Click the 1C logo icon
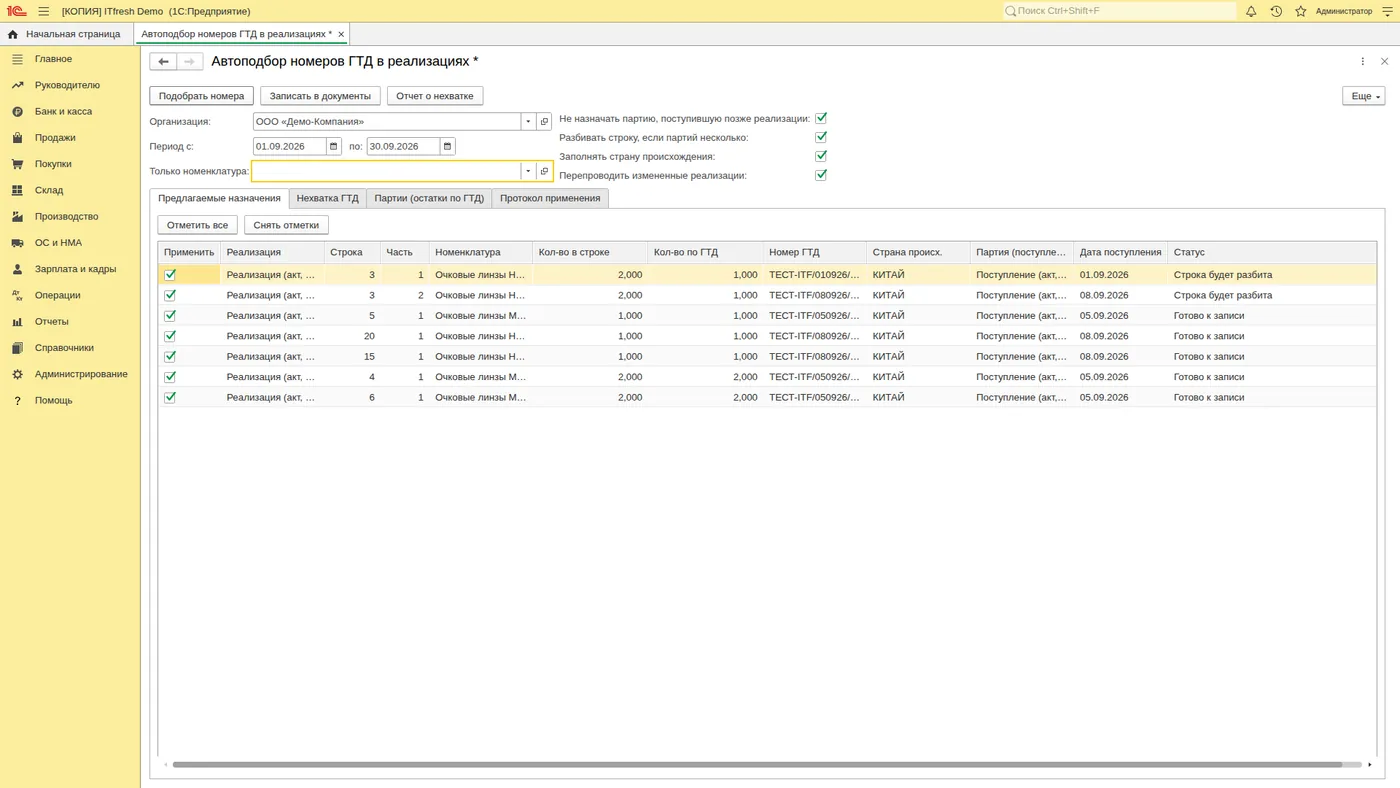The width and height of the screenshot is (1400, 788). click(x=16, y=11)
